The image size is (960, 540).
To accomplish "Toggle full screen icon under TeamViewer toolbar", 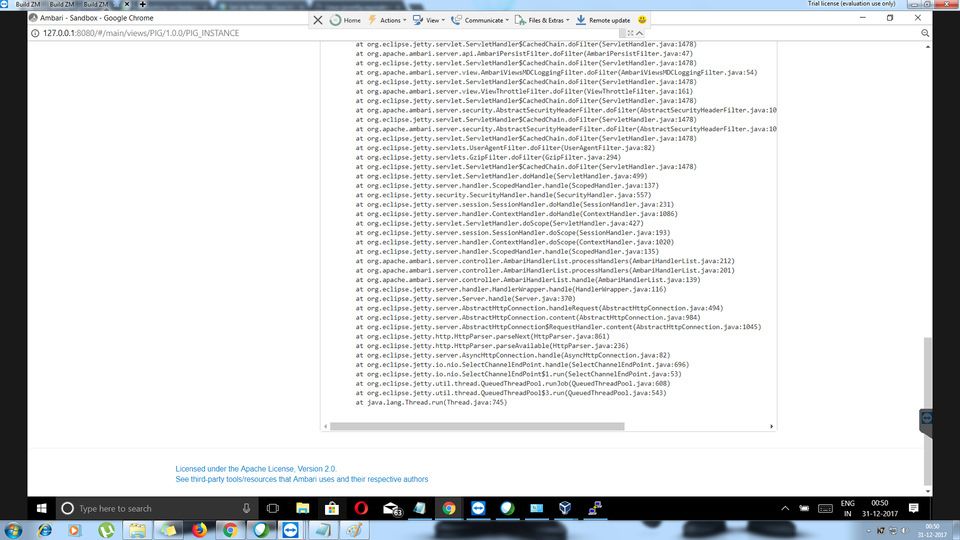I will 630,33.
